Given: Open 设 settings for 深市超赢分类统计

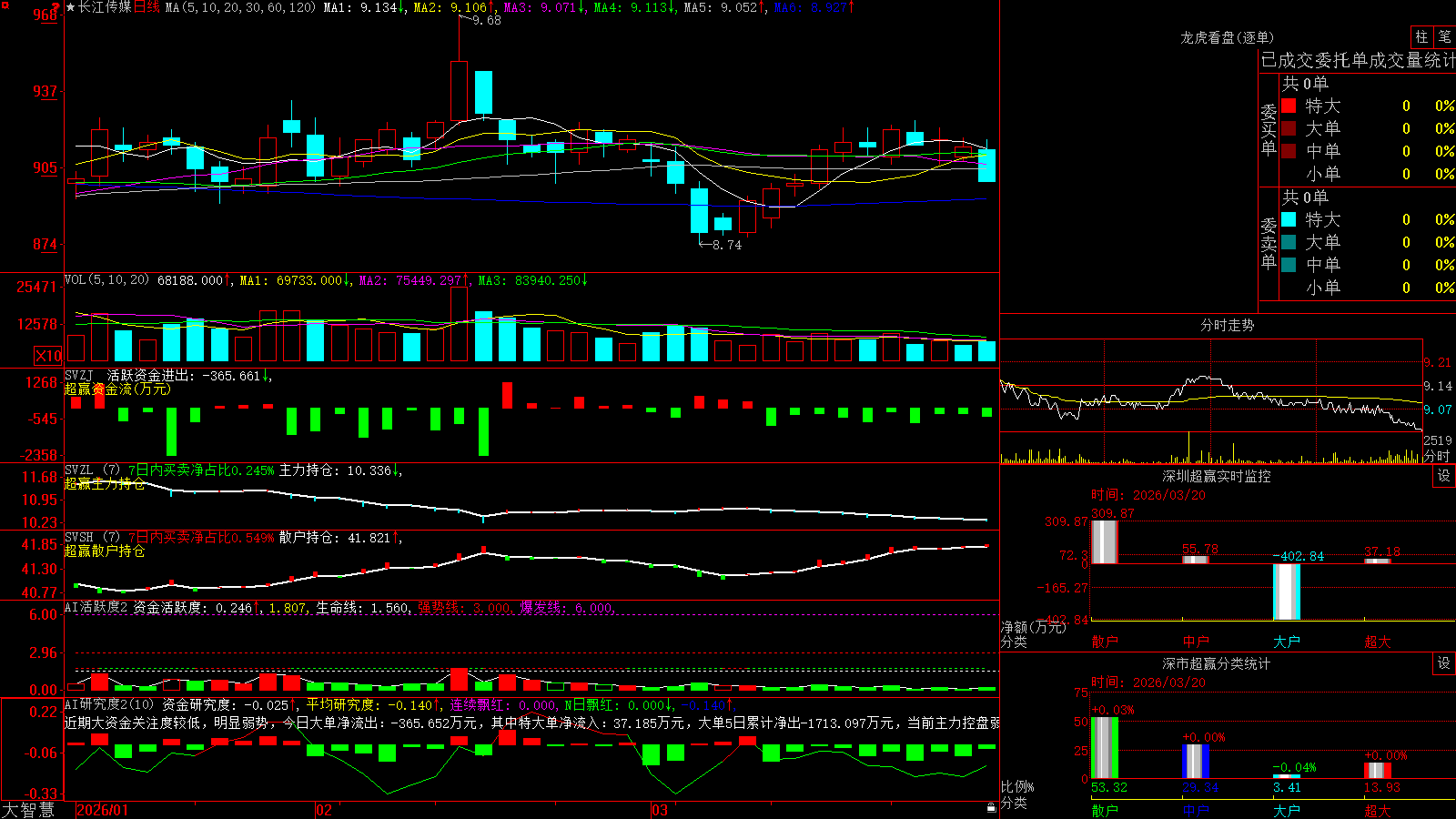Looking at the screenshot, I should 1444,663.
